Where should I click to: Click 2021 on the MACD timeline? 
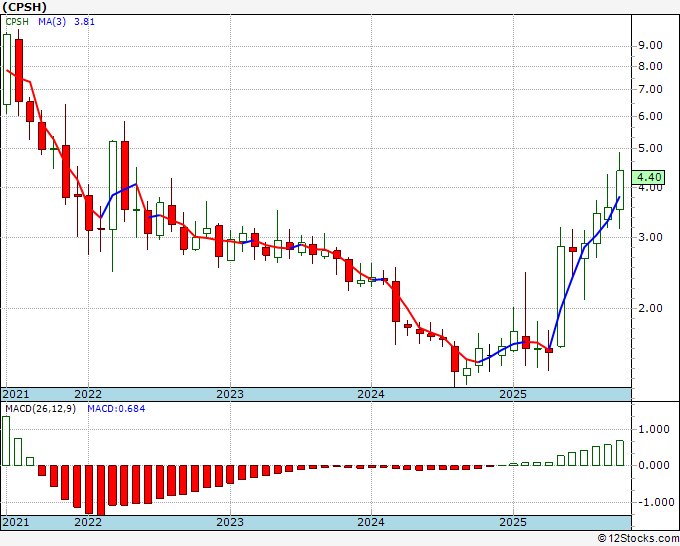(x=16, y=522)
